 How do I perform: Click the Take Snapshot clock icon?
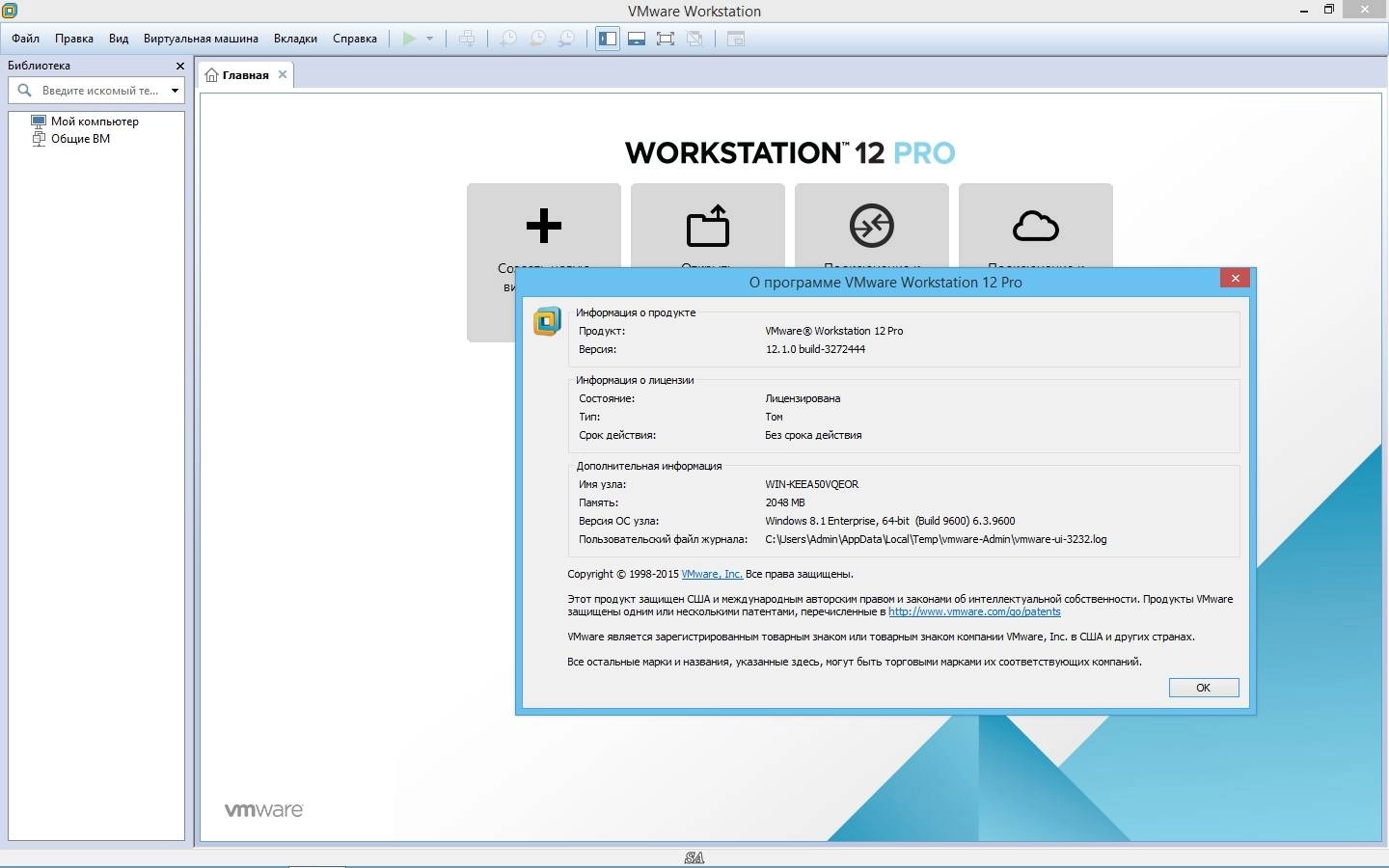[507, 39]
